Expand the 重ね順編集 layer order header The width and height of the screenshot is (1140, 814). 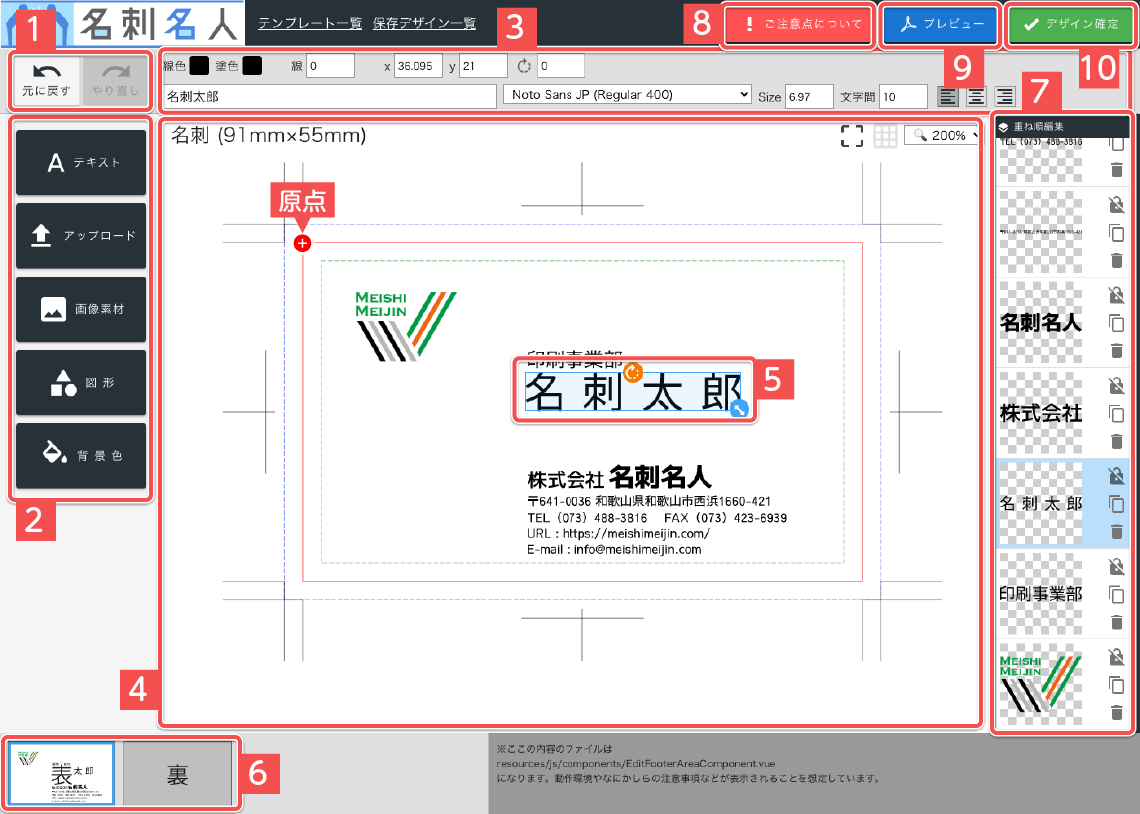click(1062, 126)
